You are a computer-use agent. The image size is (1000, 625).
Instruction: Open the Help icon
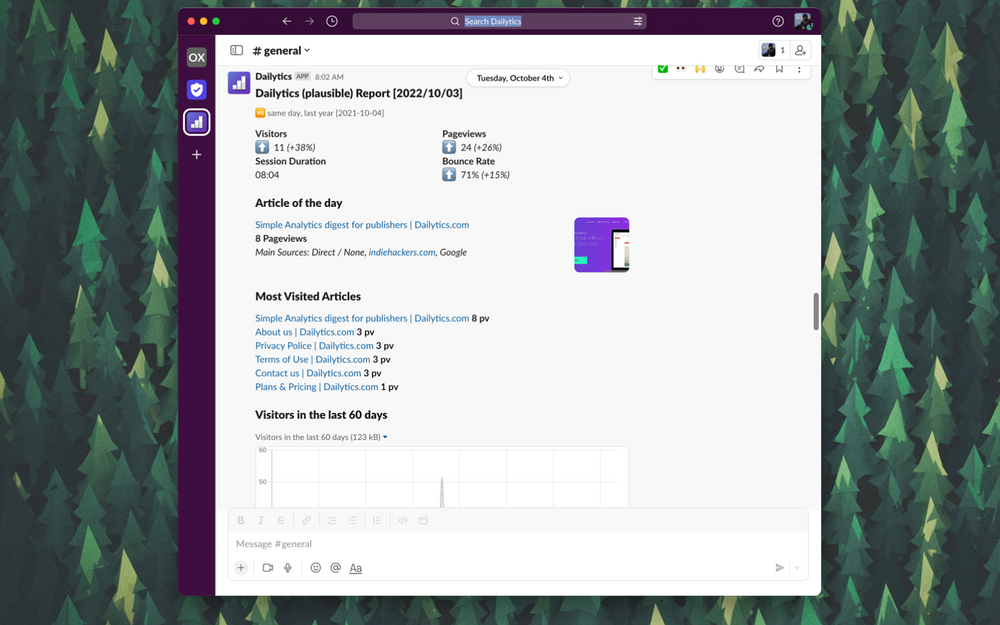click(x=777, y=21)
